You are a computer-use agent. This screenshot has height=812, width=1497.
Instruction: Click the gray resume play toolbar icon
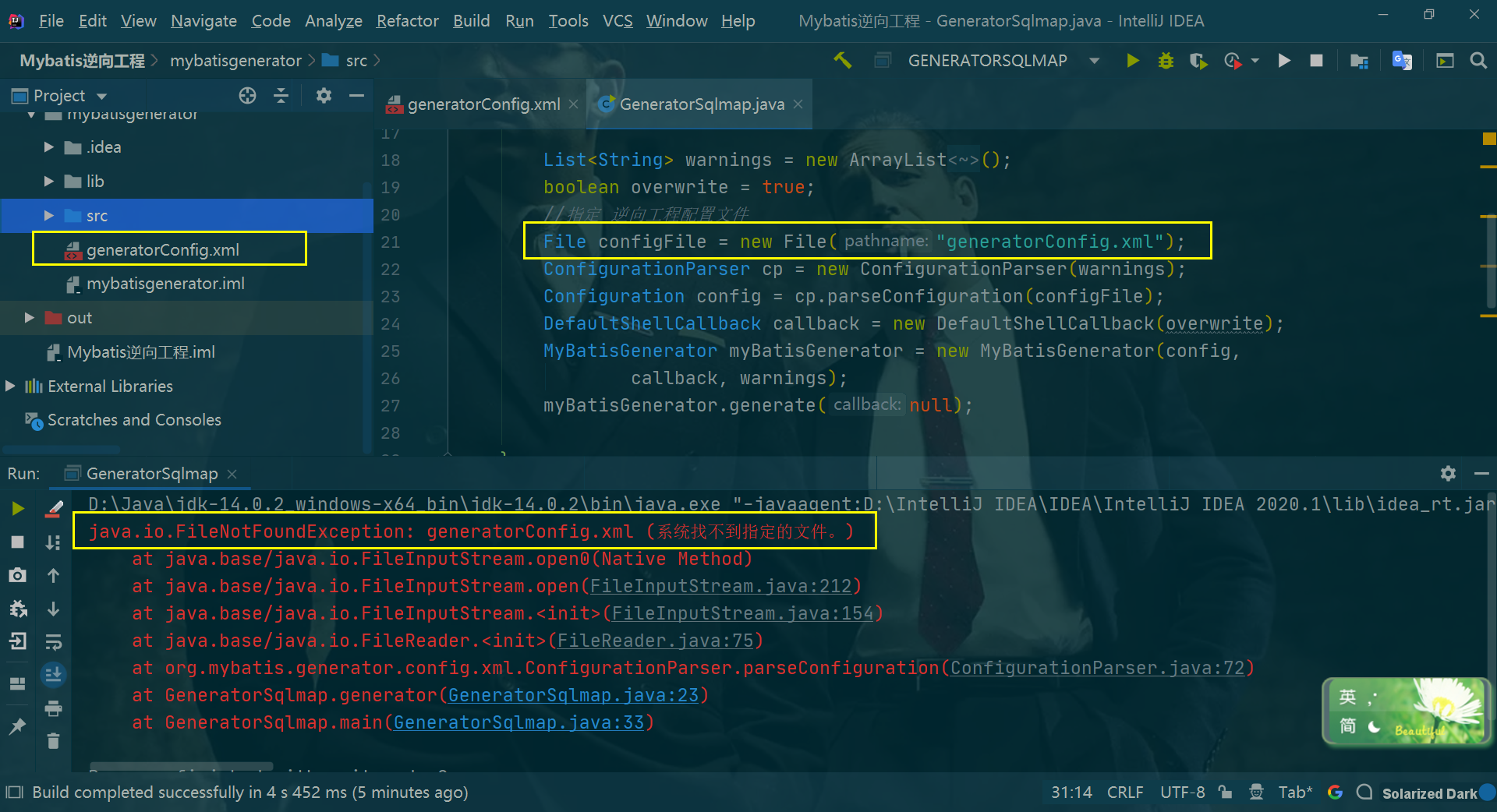[1283, 61]
